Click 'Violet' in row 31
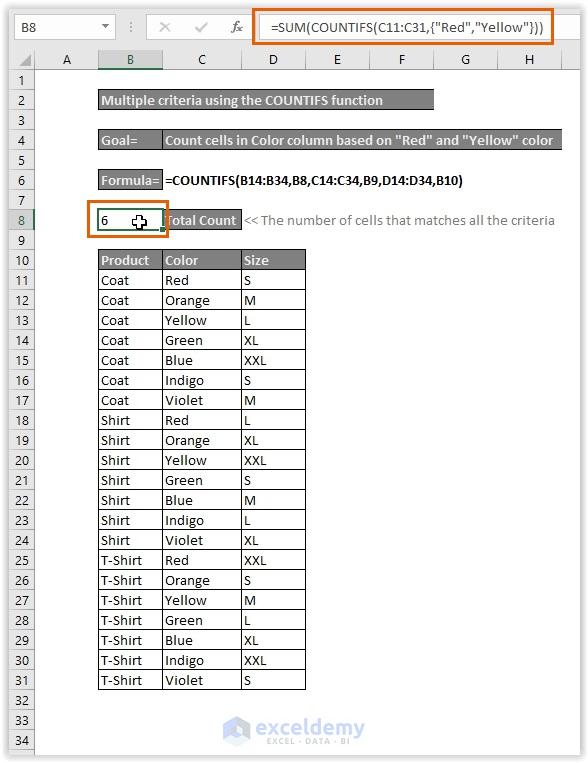The width and height of the screenshot is (588, 763). [x=202, y=680]
